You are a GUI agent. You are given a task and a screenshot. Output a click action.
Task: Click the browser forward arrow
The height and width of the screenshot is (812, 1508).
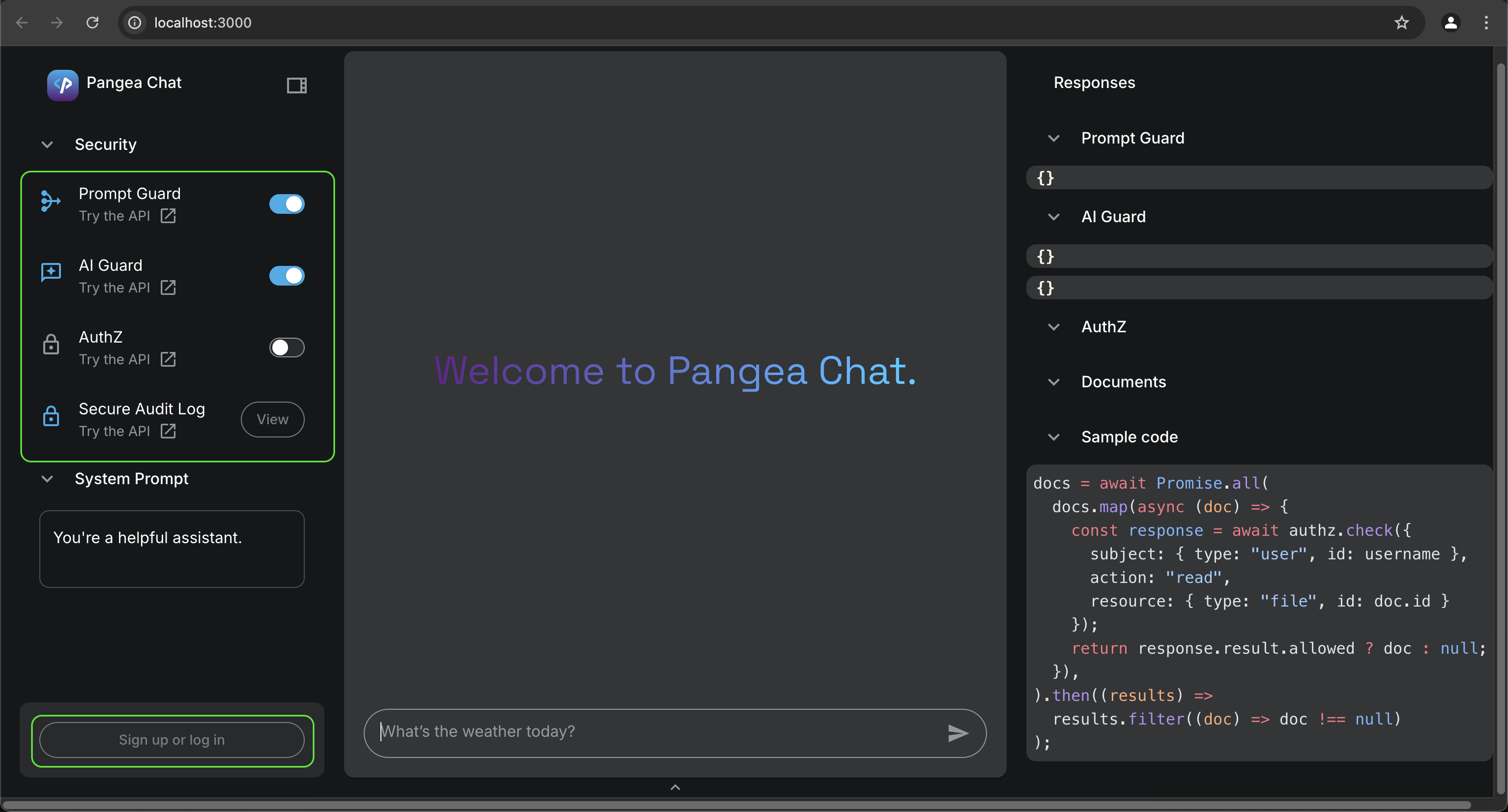tap(57, 23)
